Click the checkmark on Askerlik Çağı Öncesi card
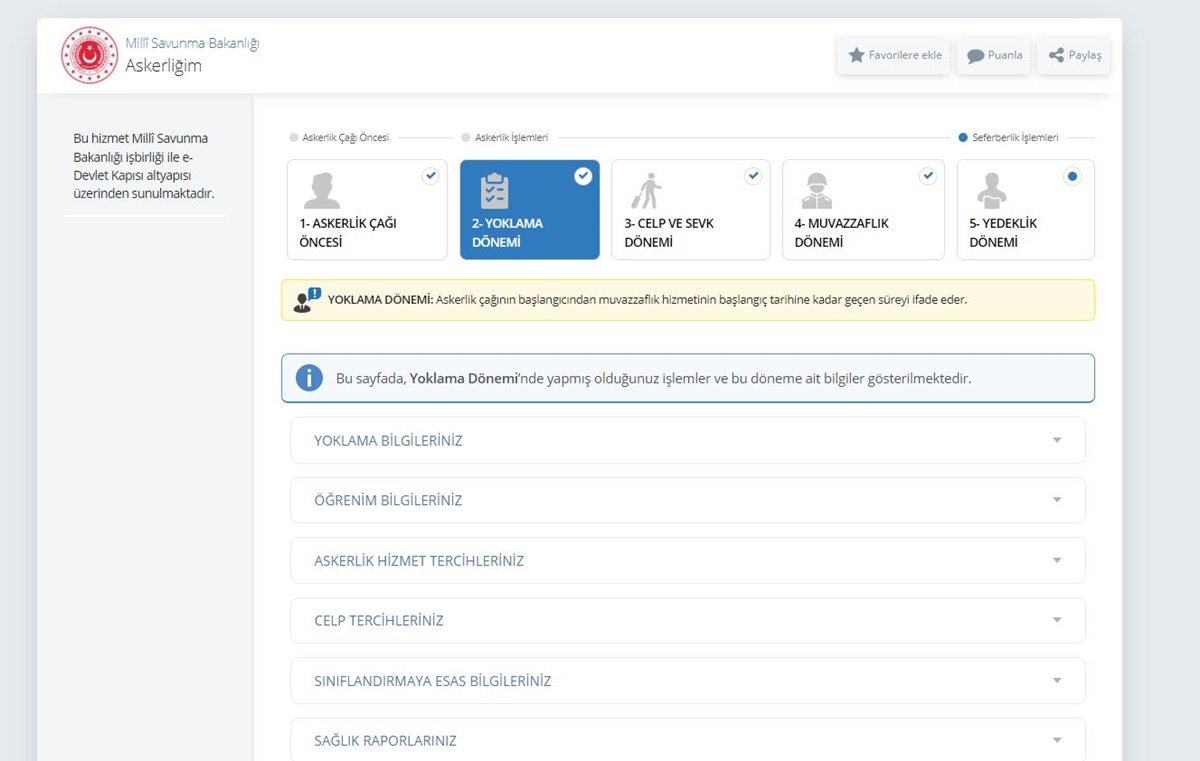The width and height of the screenshot is (1200, 761). click(430, 176)
